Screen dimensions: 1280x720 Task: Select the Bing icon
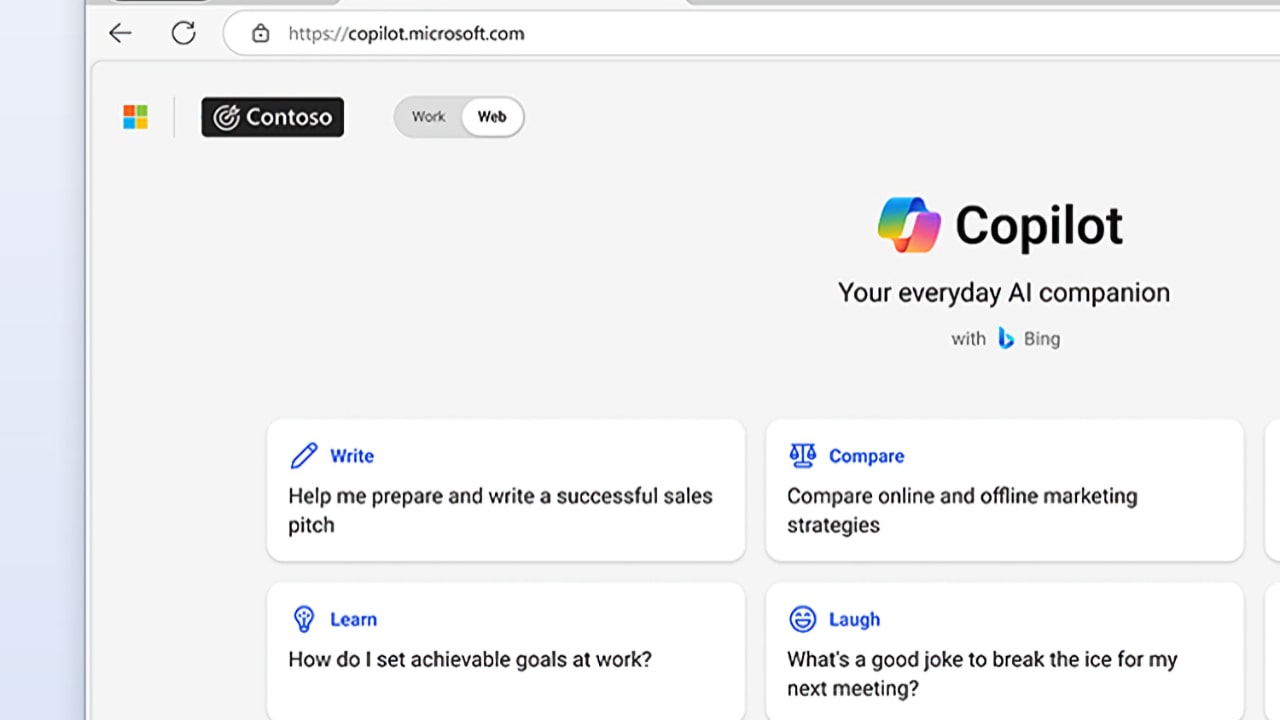coord(1006,338)
